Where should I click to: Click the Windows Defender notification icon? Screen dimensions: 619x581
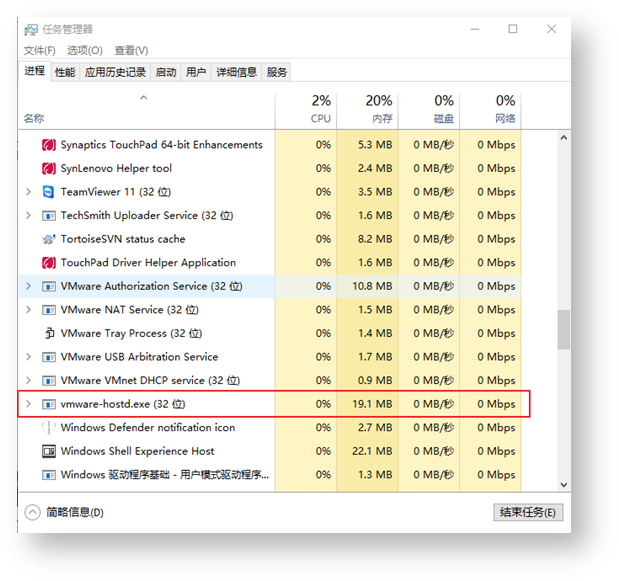click(48, 427)
